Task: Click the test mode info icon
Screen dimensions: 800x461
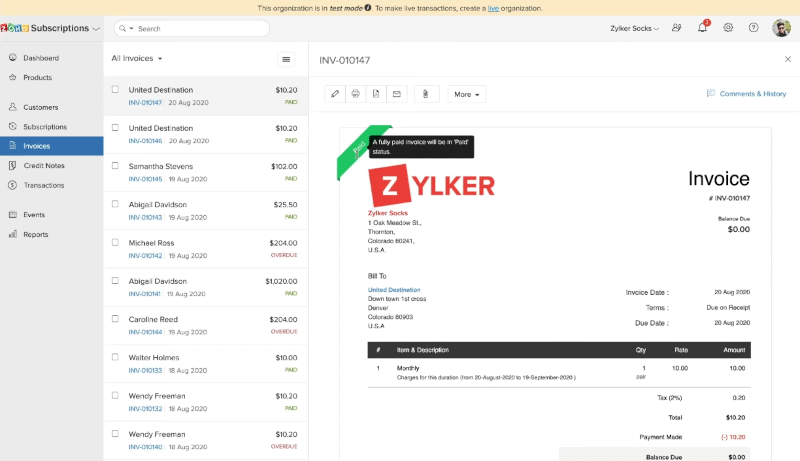Action: coord(367,8)
